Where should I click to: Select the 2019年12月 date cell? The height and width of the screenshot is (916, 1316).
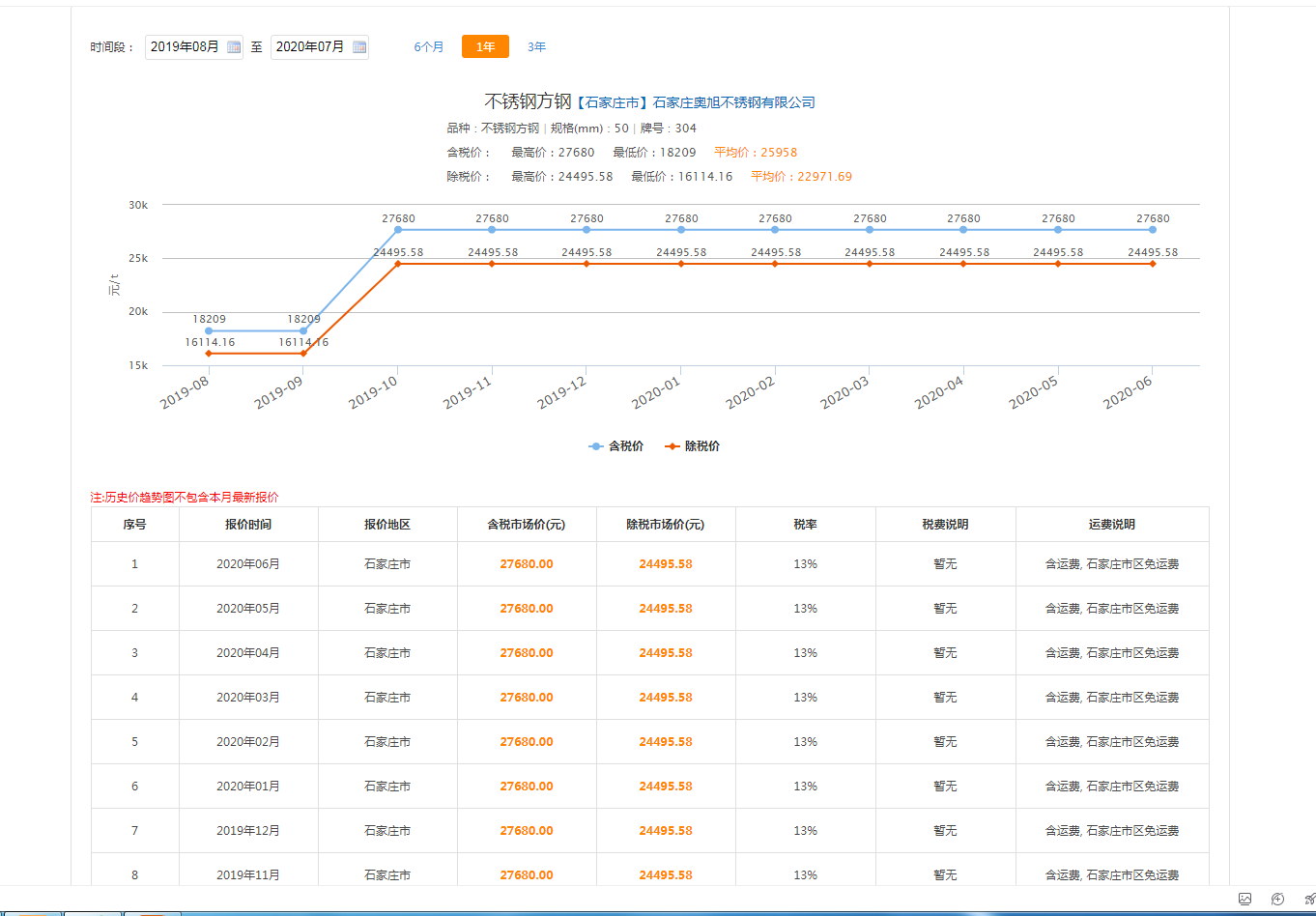point(248,831)
